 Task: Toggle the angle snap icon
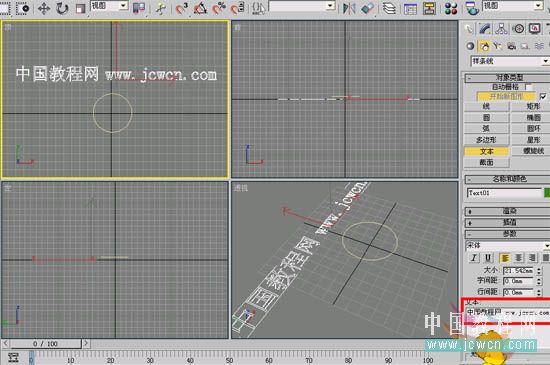[x=200, y=8]
